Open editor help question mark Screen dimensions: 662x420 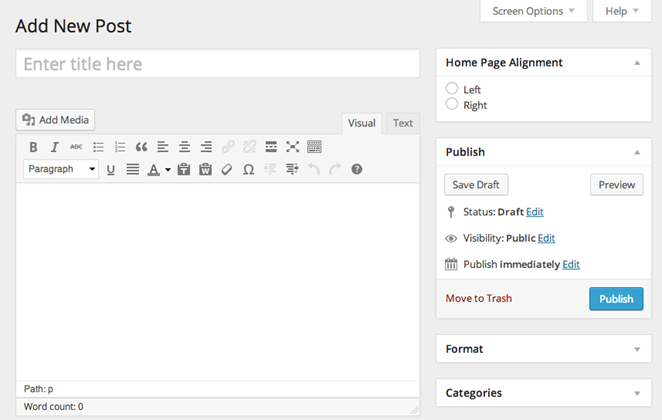[x=357, y=169]
